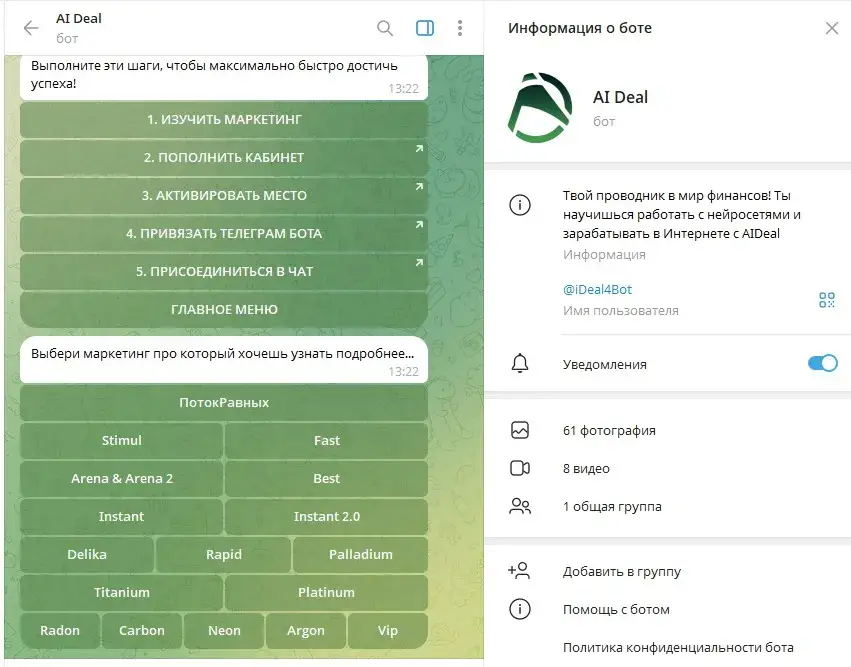This screenshot has height=667, width=851.
Task: Disable the Уведомления notifications switch
Action: pos(822,363)
